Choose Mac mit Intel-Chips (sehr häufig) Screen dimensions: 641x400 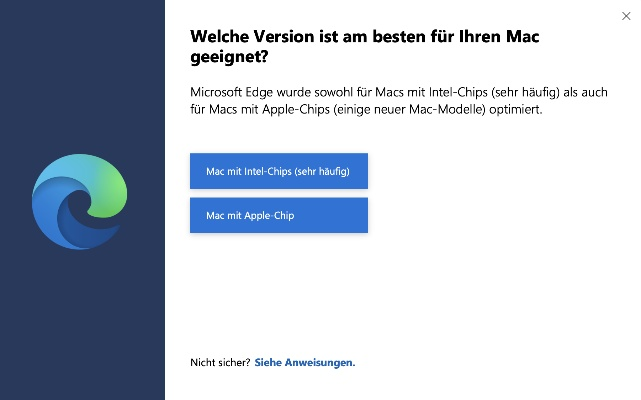pos(279,171)
